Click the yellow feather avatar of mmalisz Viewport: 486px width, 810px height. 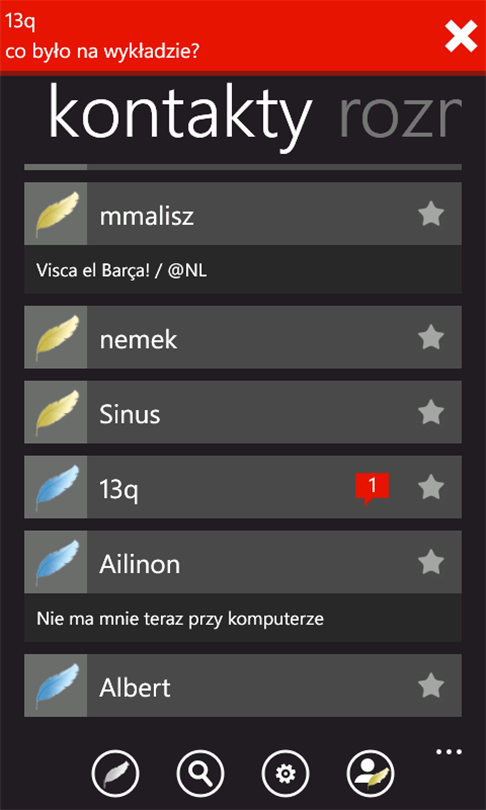point(56,214)
